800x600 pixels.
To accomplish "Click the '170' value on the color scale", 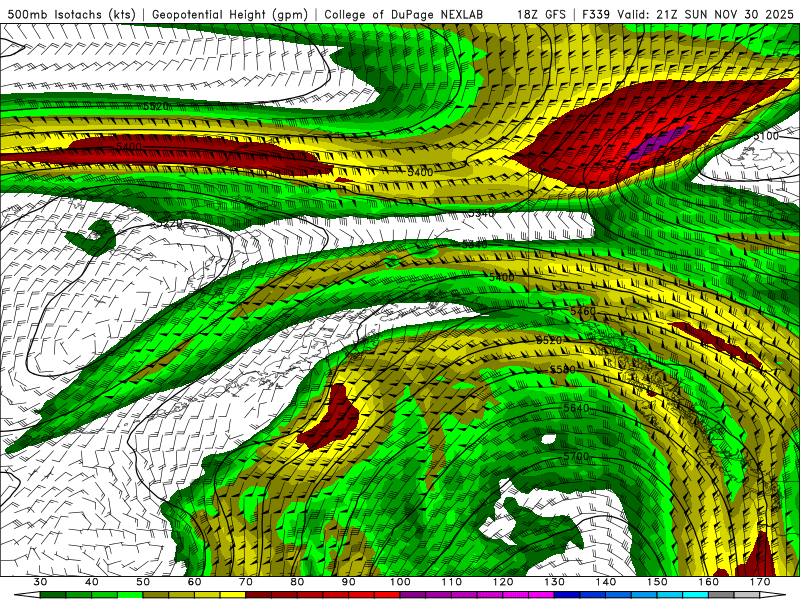I will click(x=760, y=582).
